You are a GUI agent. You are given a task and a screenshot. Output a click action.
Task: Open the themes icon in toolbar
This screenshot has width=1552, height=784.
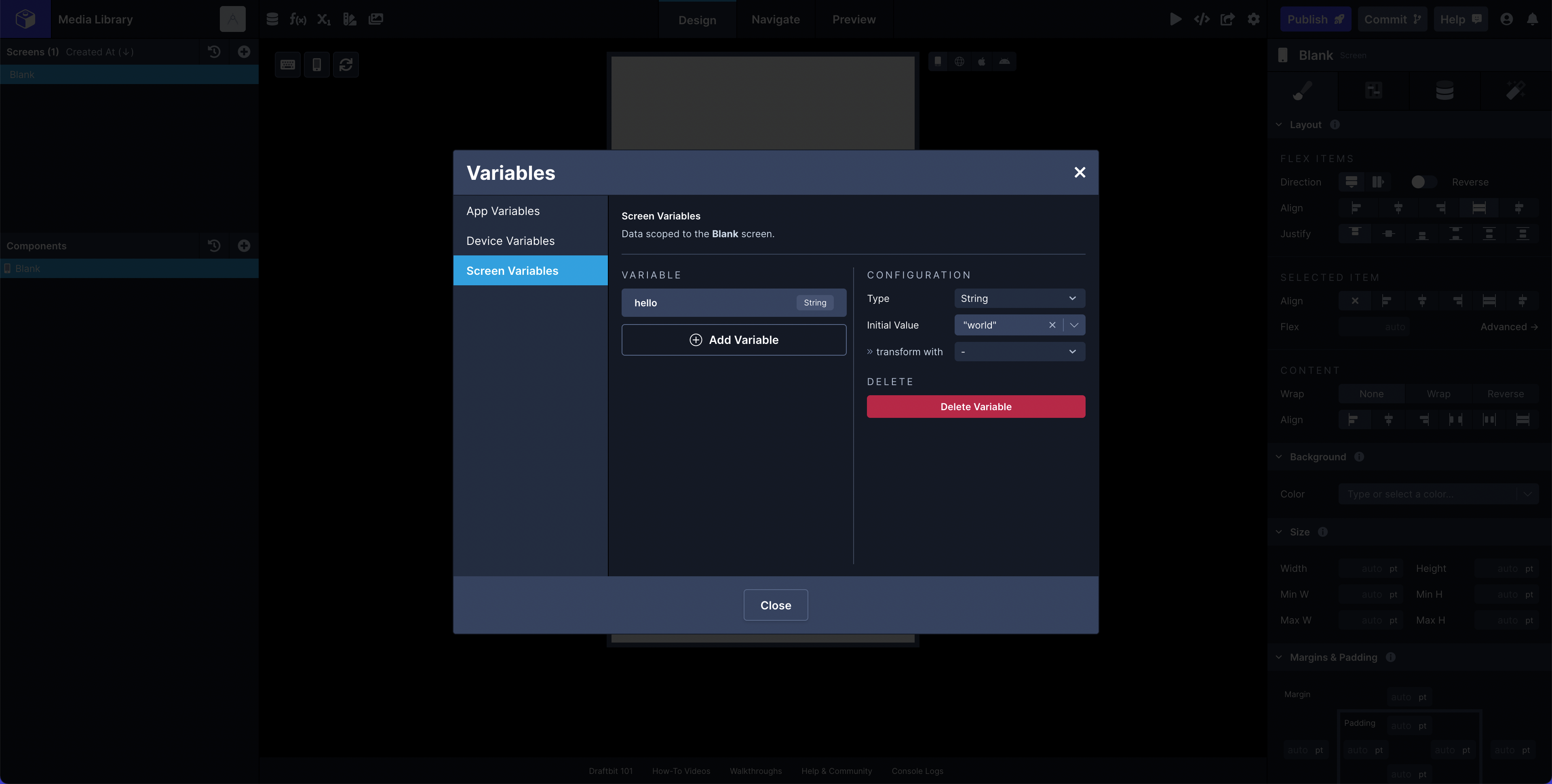(x=350, y=19)
